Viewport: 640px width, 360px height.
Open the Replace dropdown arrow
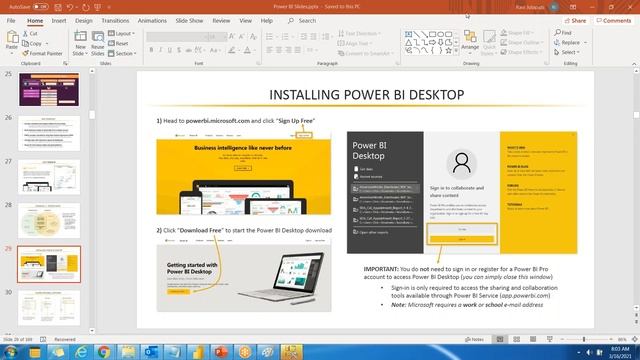coord(585,42)
